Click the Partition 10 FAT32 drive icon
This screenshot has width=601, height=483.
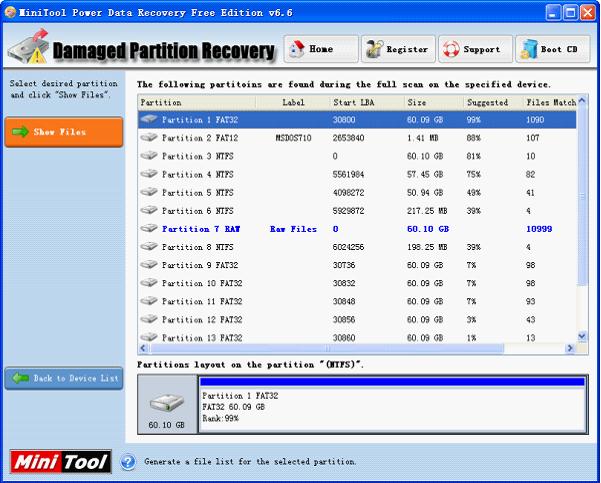(x=149, y=283)
